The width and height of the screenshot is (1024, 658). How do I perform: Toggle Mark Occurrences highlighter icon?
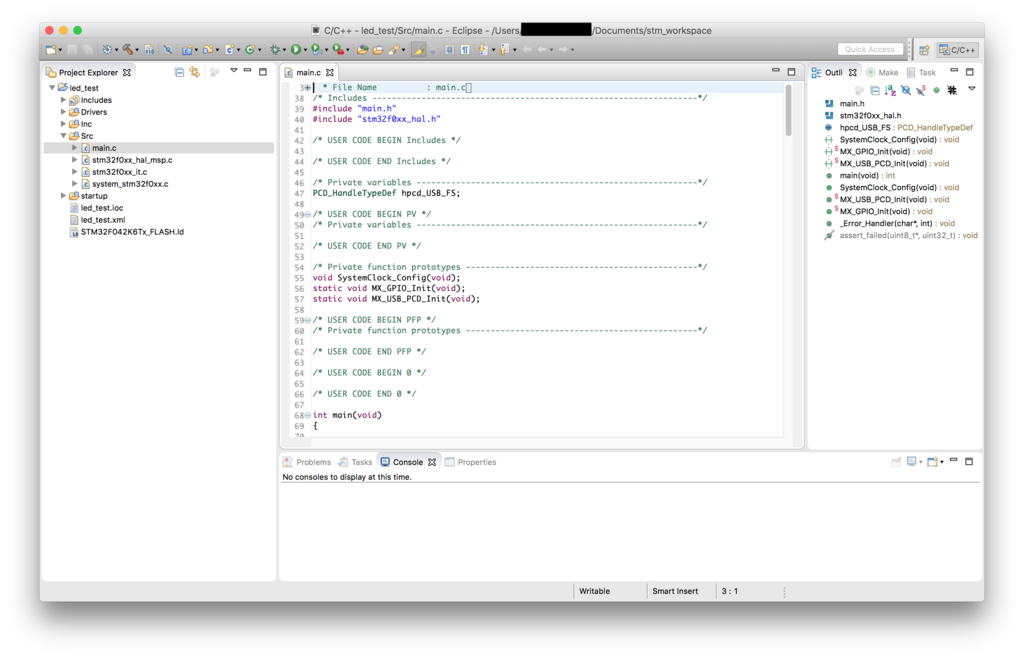418,50
